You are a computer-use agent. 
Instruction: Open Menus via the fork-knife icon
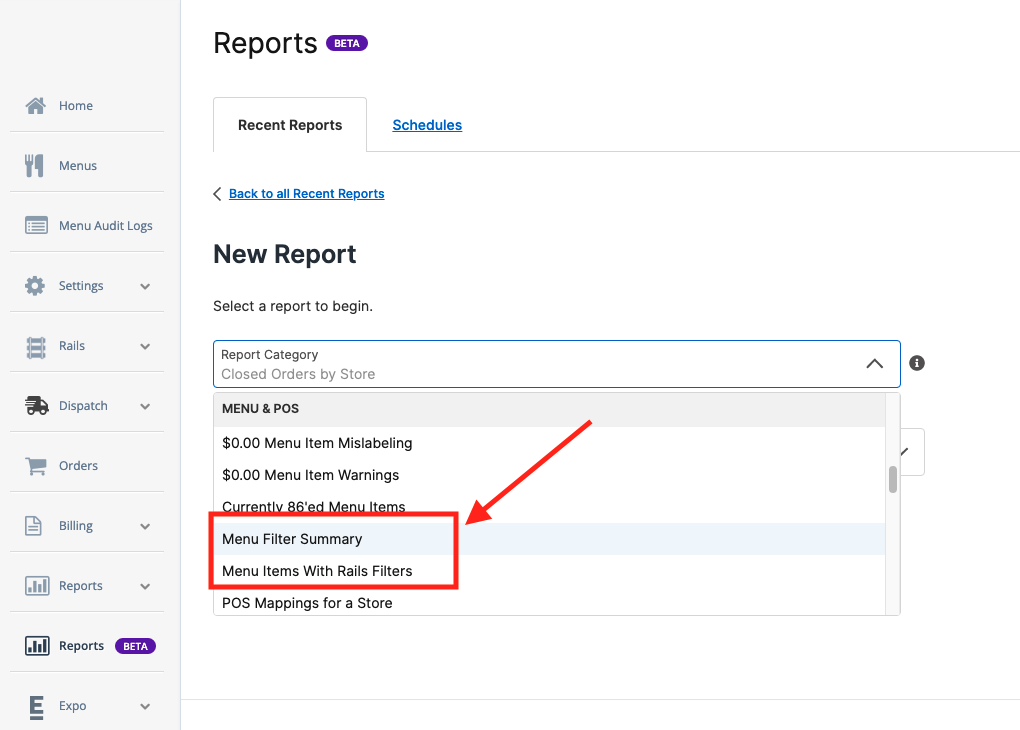pos(34,165)
